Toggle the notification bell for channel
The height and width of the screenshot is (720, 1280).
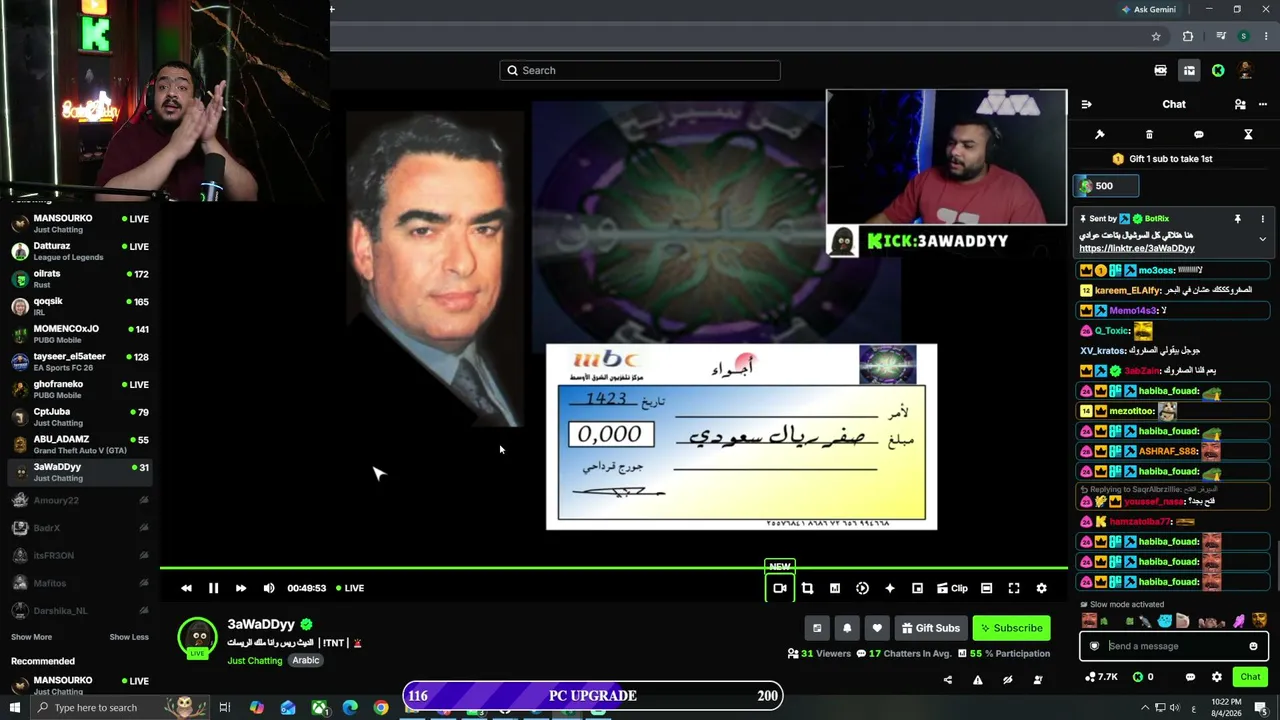point(847,628)
